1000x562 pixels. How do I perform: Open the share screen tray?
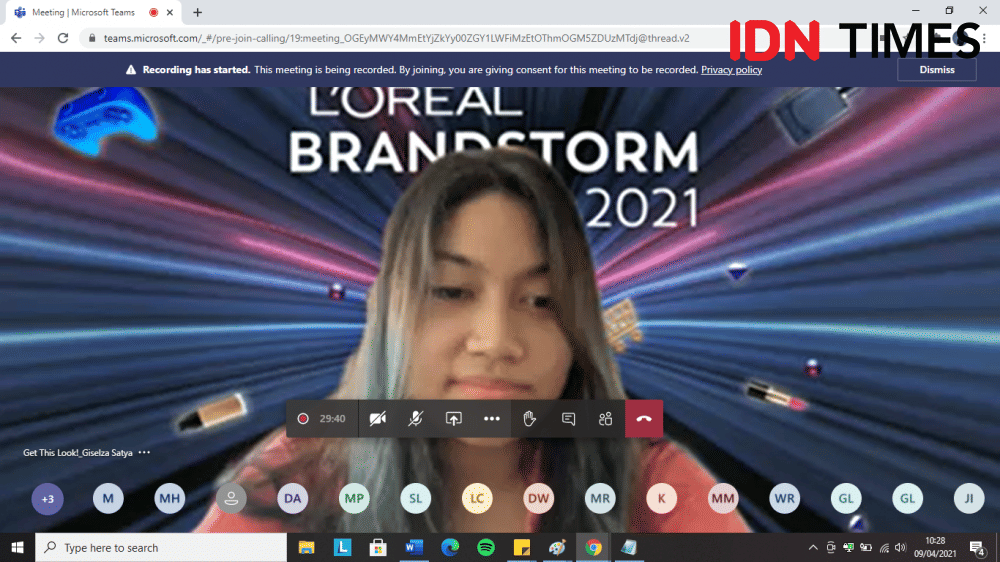coord(453,419)
